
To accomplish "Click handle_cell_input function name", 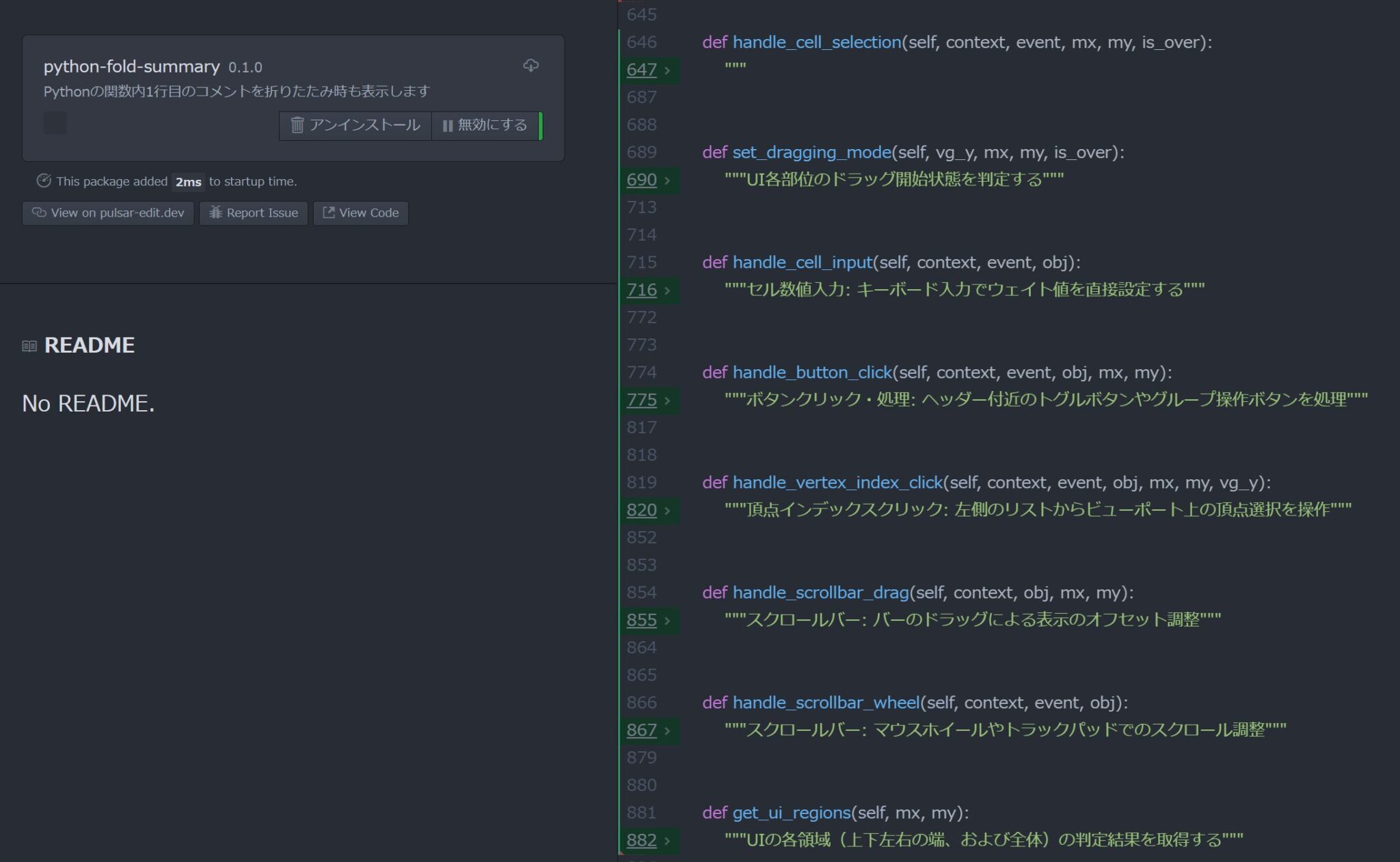I will 803,262.
